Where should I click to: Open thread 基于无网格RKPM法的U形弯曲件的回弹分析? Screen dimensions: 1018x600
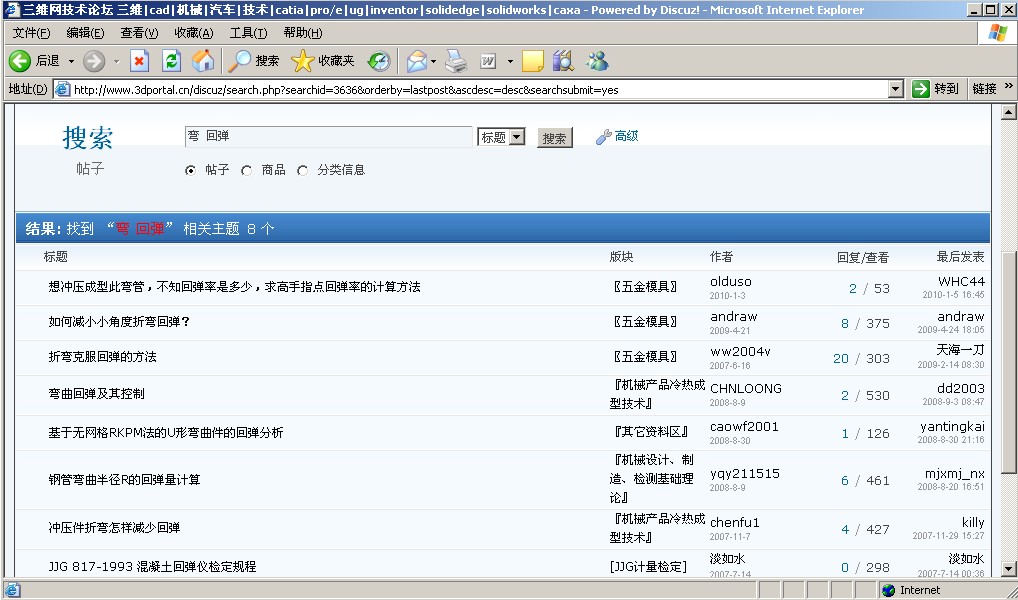coord(166,432)
